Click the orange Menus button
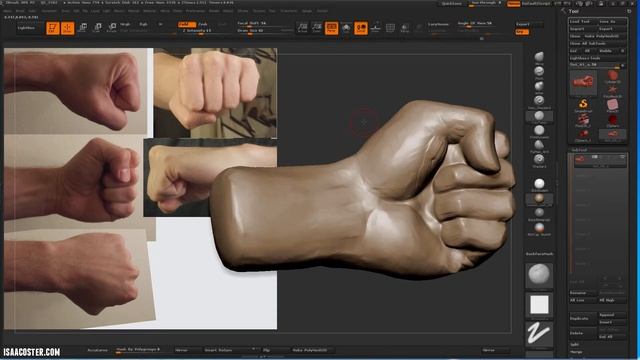The width and height of the screenshot is (640, 360). coord(513,4)
